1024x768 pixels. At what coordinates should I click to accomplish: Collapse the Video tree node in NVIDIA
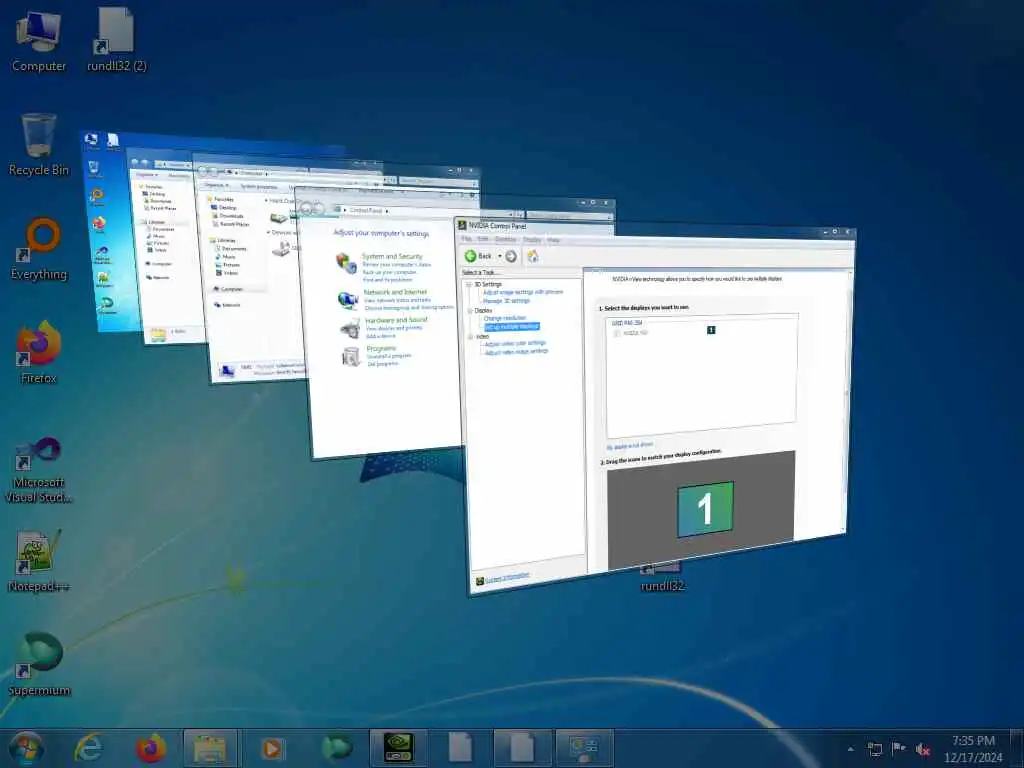point(471,337)
